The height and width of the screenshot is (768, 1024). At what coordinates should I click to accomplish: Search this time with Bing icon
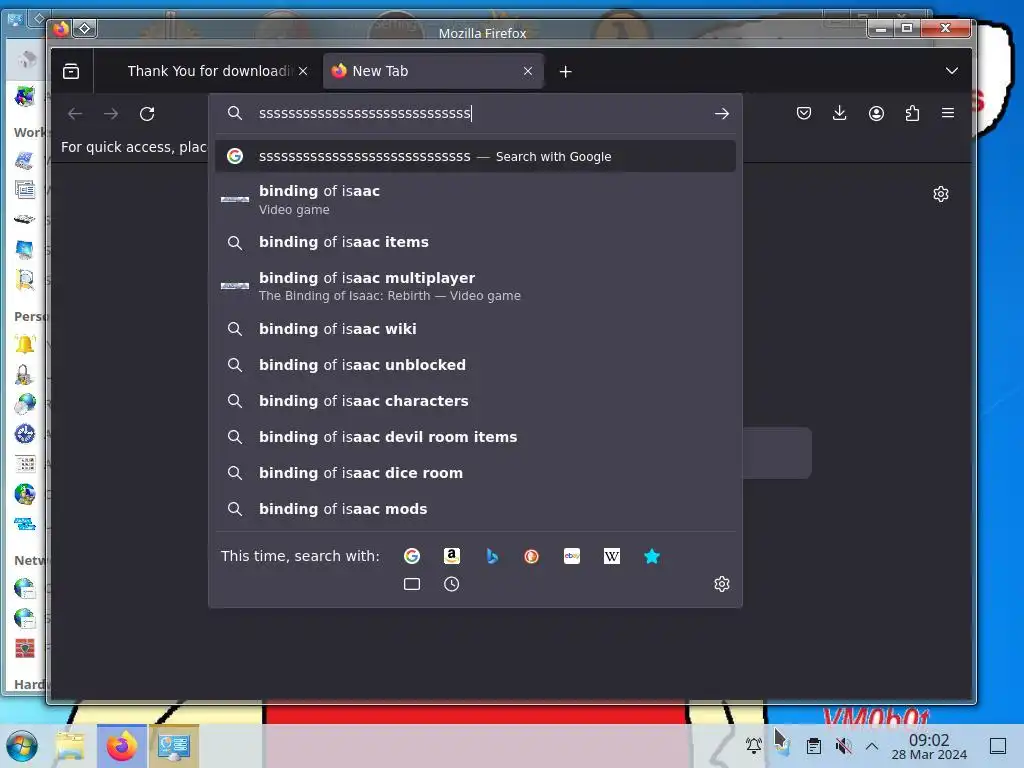(492, 556)
